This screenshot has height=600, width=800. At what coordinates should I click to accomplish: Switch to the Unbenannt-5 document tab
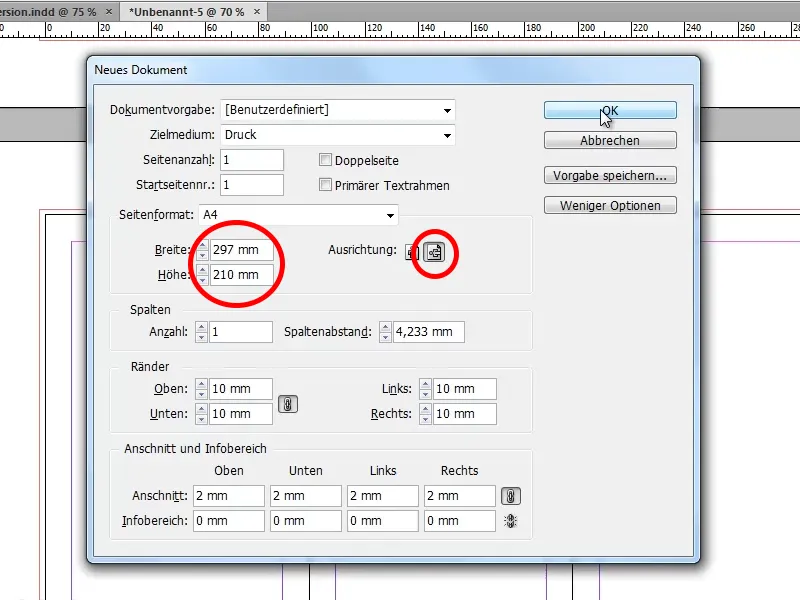pos(187,12)
